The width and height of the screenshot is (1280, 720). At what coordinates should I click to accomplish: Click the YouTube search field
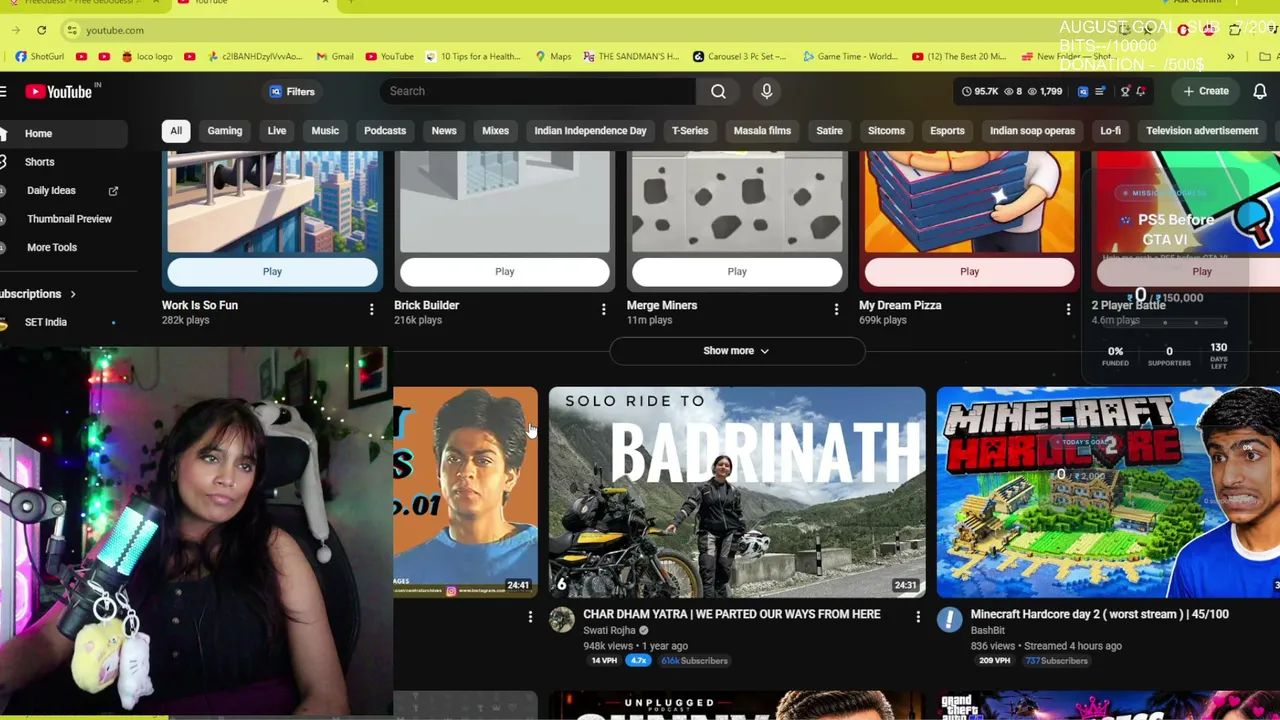pyautogui.click(x=538, y=91)
